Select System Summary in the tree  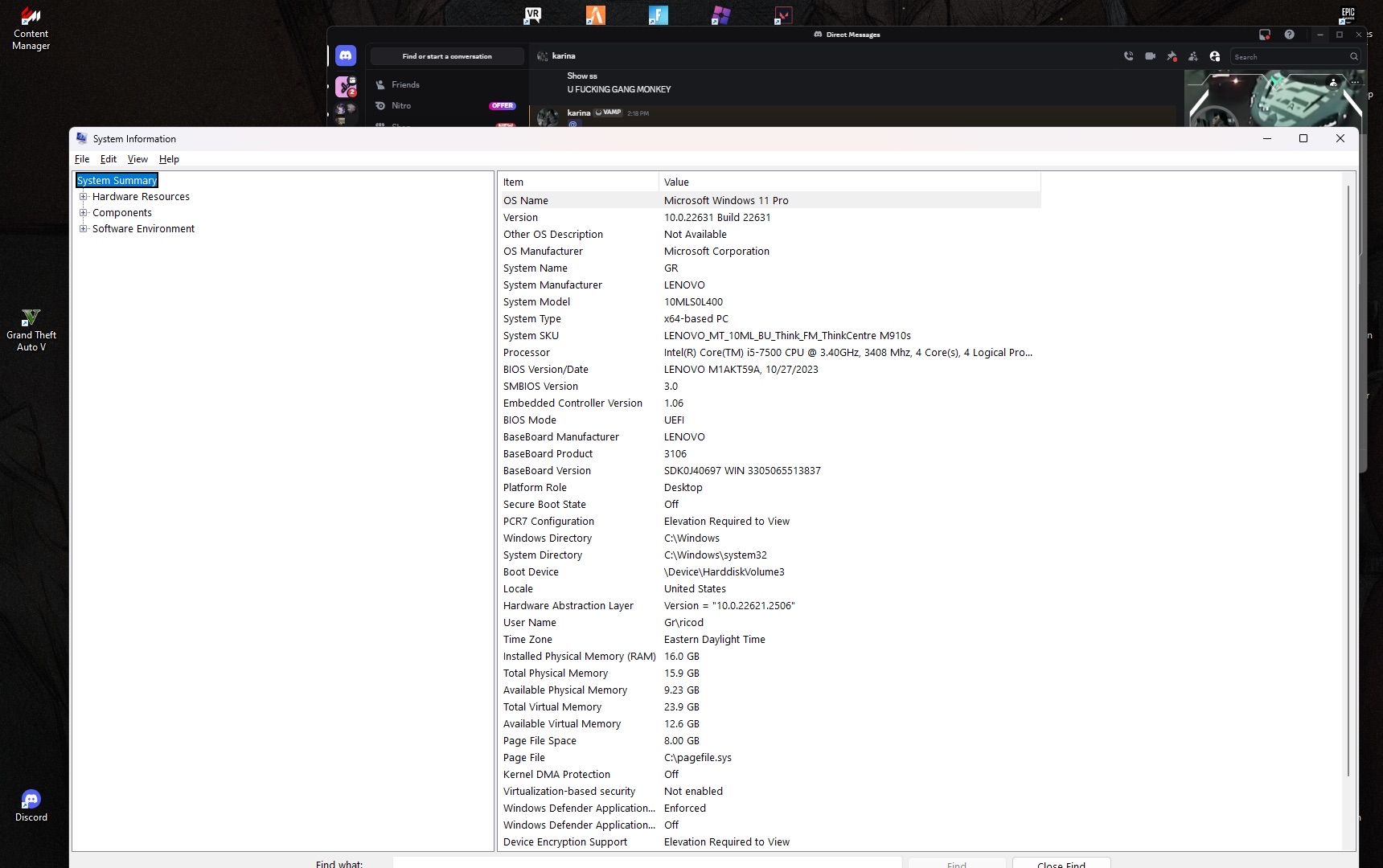pyautogui.click(x=117, y=181)
